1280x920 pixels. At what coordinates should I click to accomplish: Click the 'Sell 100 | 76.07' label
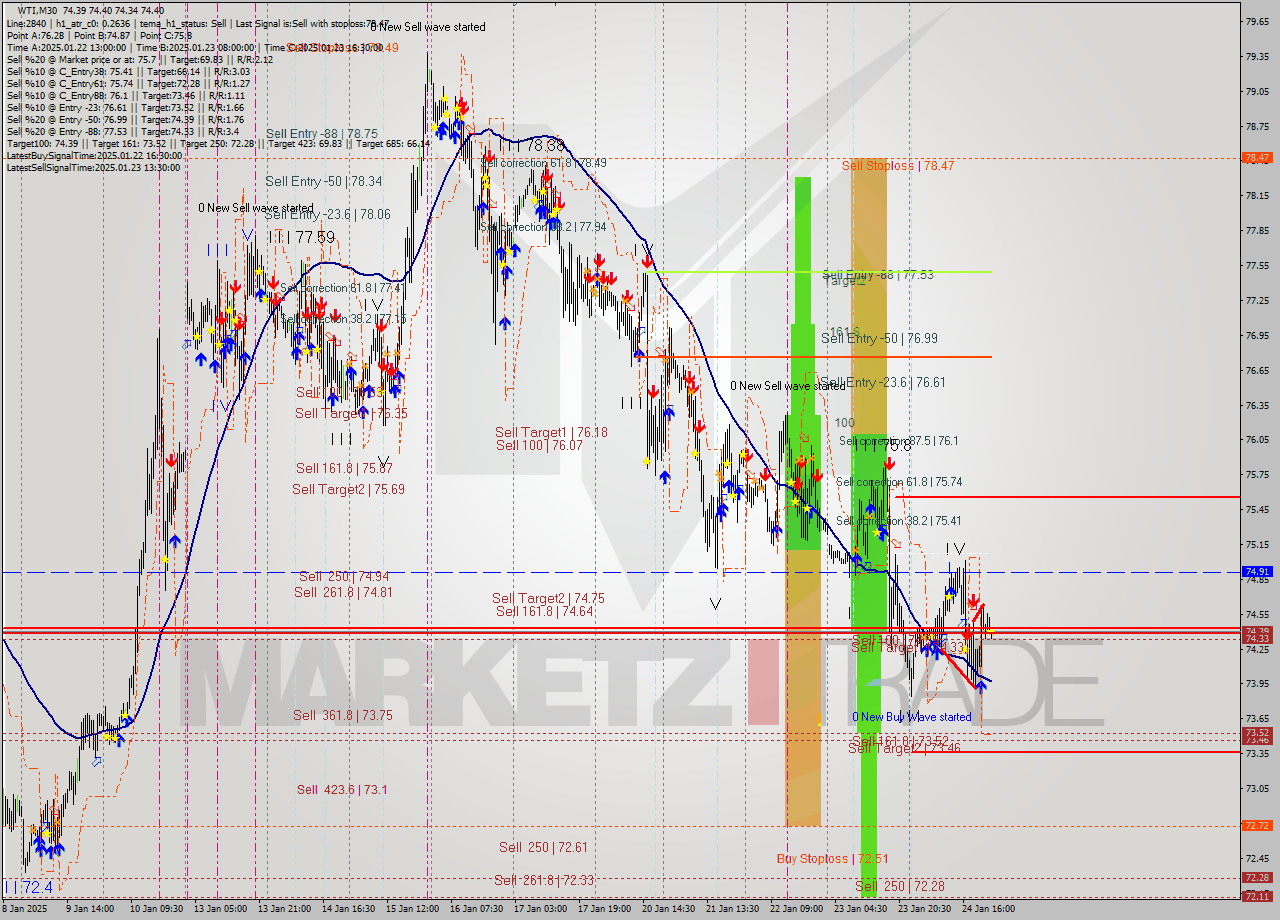(x=539, y=445)
